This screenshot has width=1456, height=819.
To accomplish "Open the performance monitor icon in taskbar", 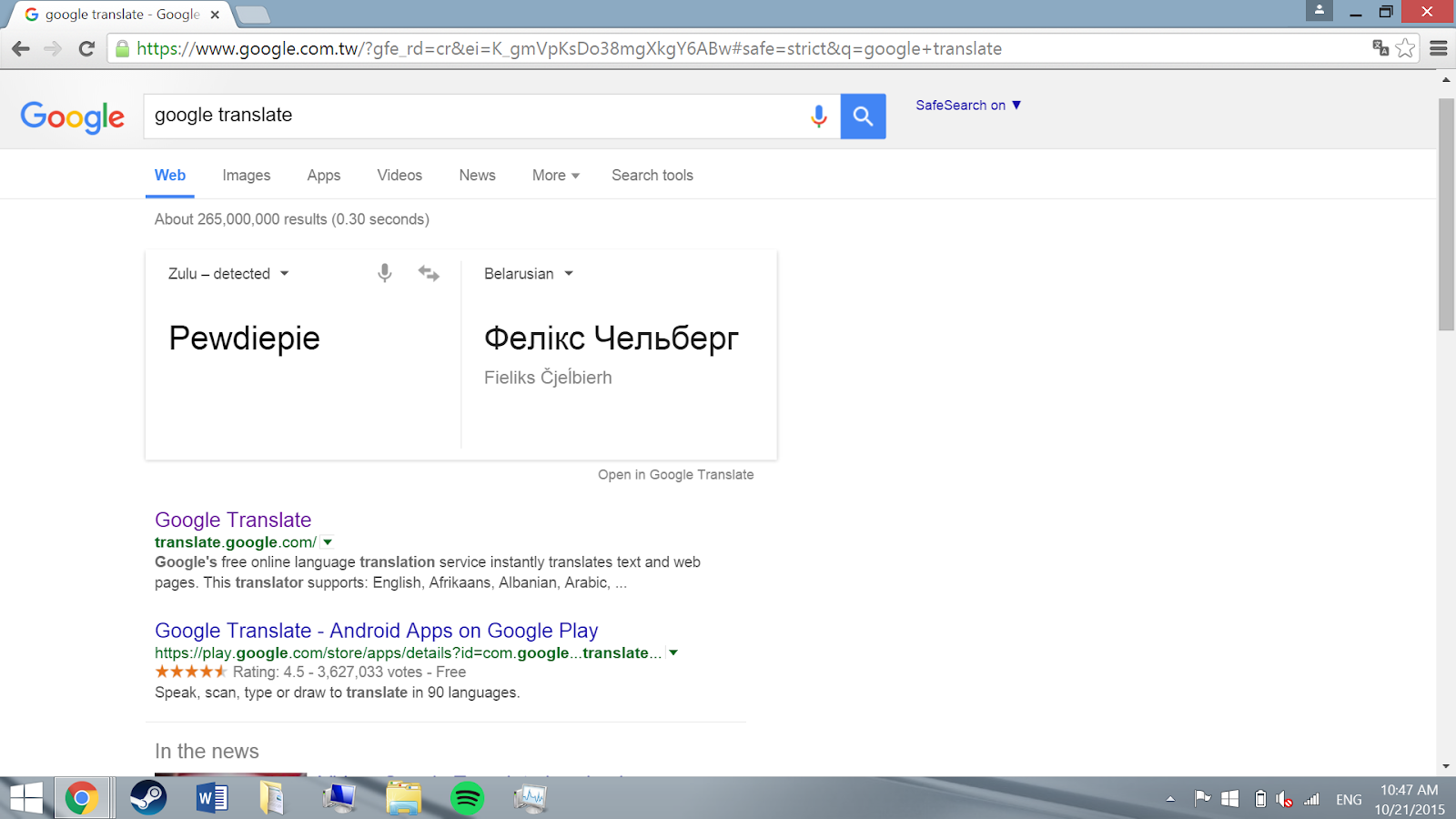I will point(531,799).
